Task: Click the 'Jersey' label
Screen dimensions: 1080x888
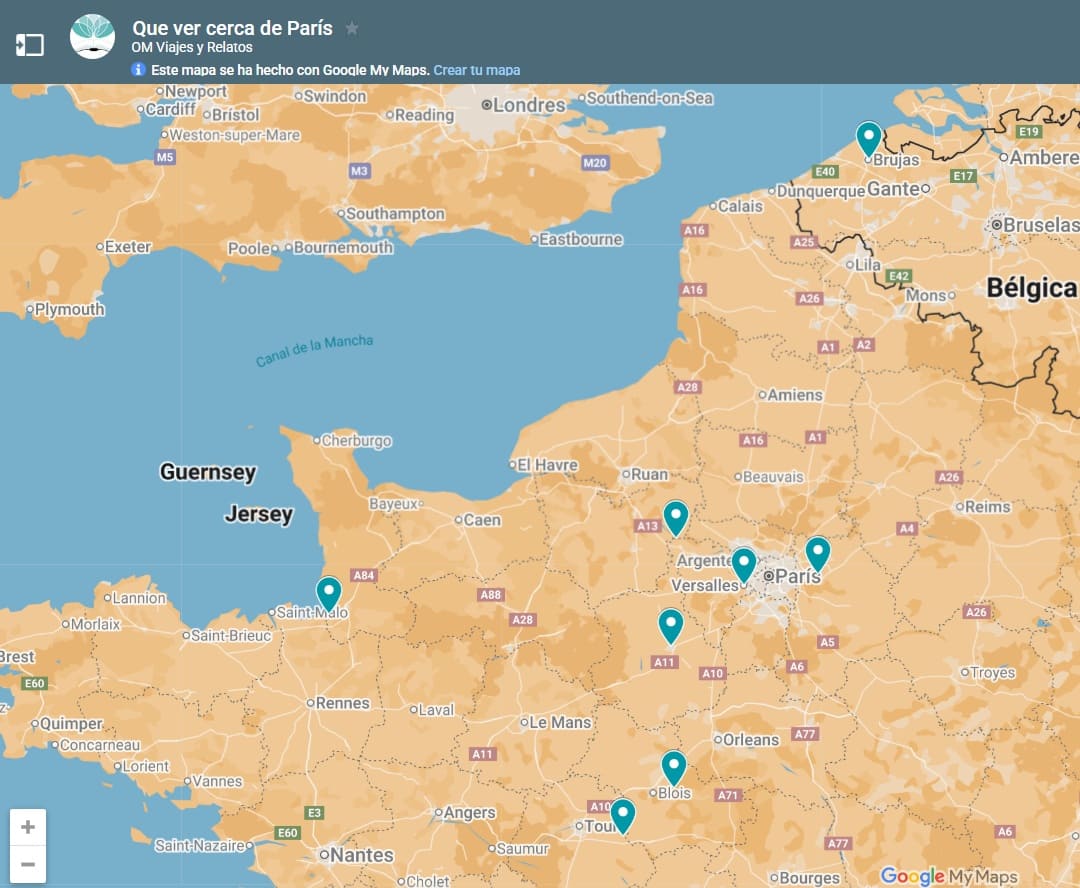Action: [x=259, y=514]
